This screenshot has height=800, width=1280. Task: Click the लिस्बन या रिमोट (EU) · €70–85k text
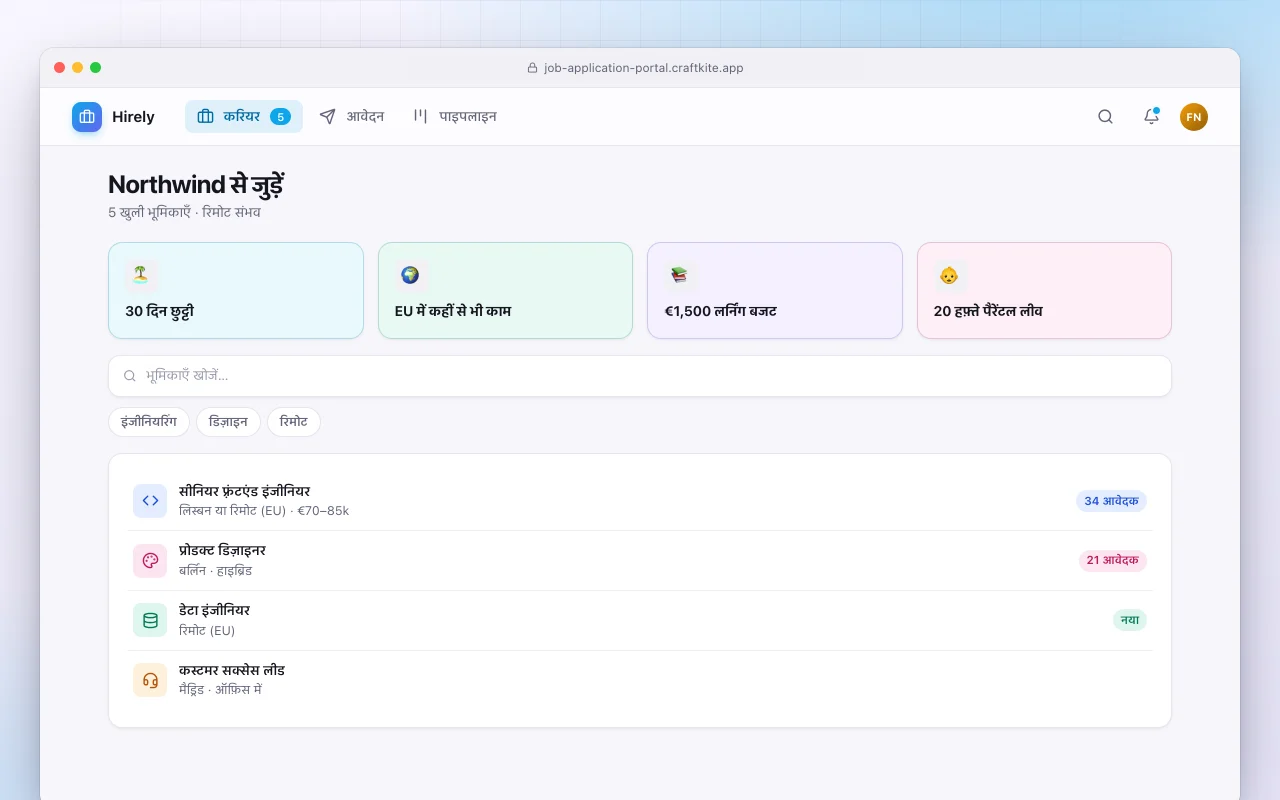click(264, 511)
